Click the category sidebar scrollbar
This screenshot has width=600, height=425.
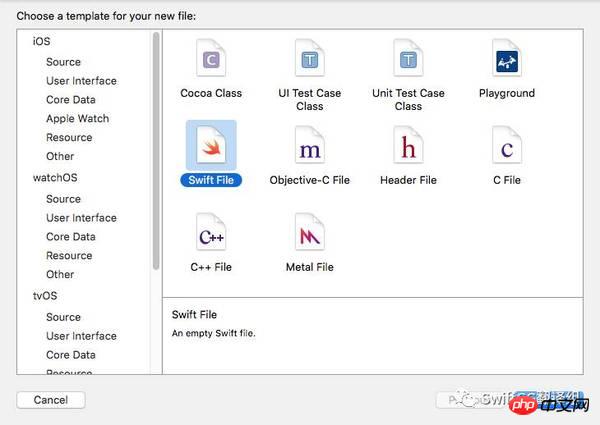[x=156, y=151]
